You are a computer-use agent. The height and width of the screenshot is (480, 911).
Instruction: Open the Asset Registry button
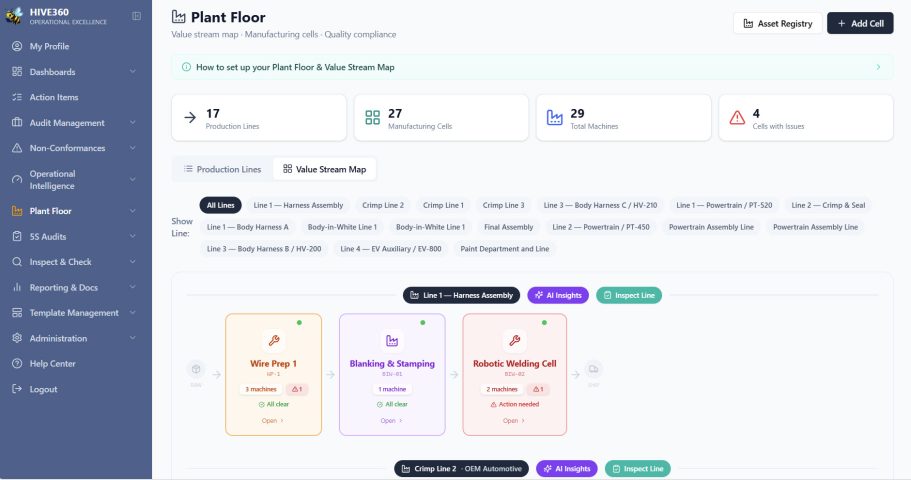click(777, 23)
